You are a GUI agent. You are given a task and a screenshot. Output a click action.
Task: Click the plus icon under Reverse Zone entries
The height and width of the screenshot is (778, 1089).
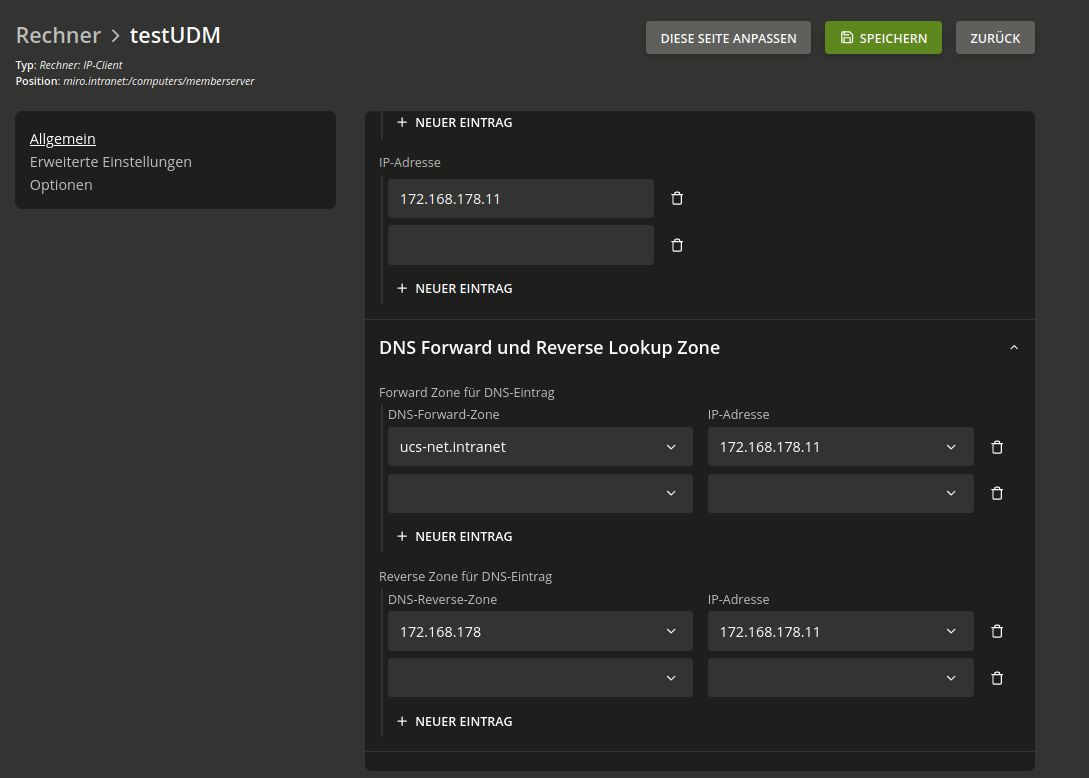click(x=402, y=721)
